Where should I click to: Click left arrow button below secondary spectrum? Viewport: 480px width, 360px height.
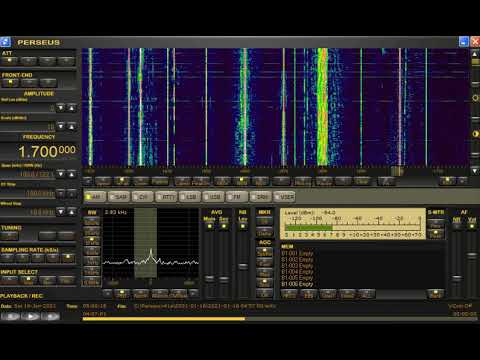coord(107,294)
